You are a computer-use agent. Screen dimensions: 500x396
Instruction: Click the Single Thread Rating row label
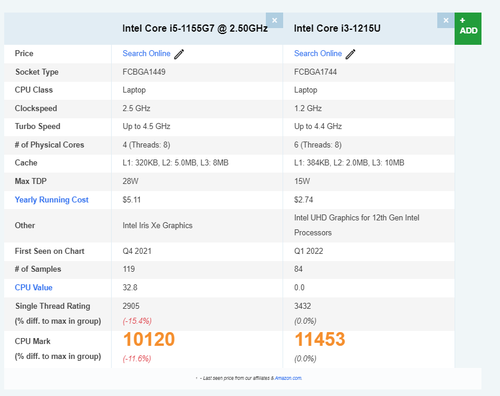[53, 306]
